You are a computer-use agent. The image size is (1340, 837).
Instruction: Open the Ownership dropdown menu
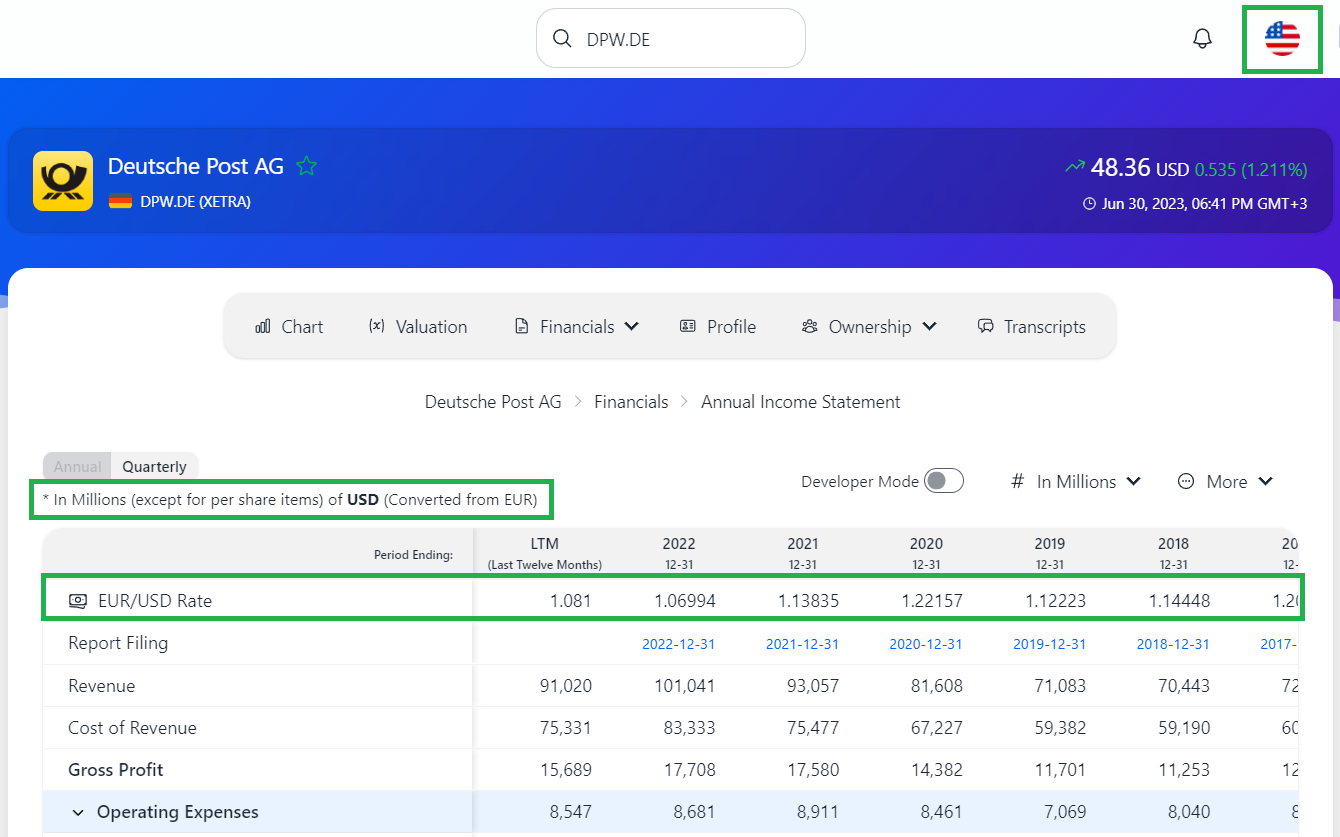coord(869,327)
